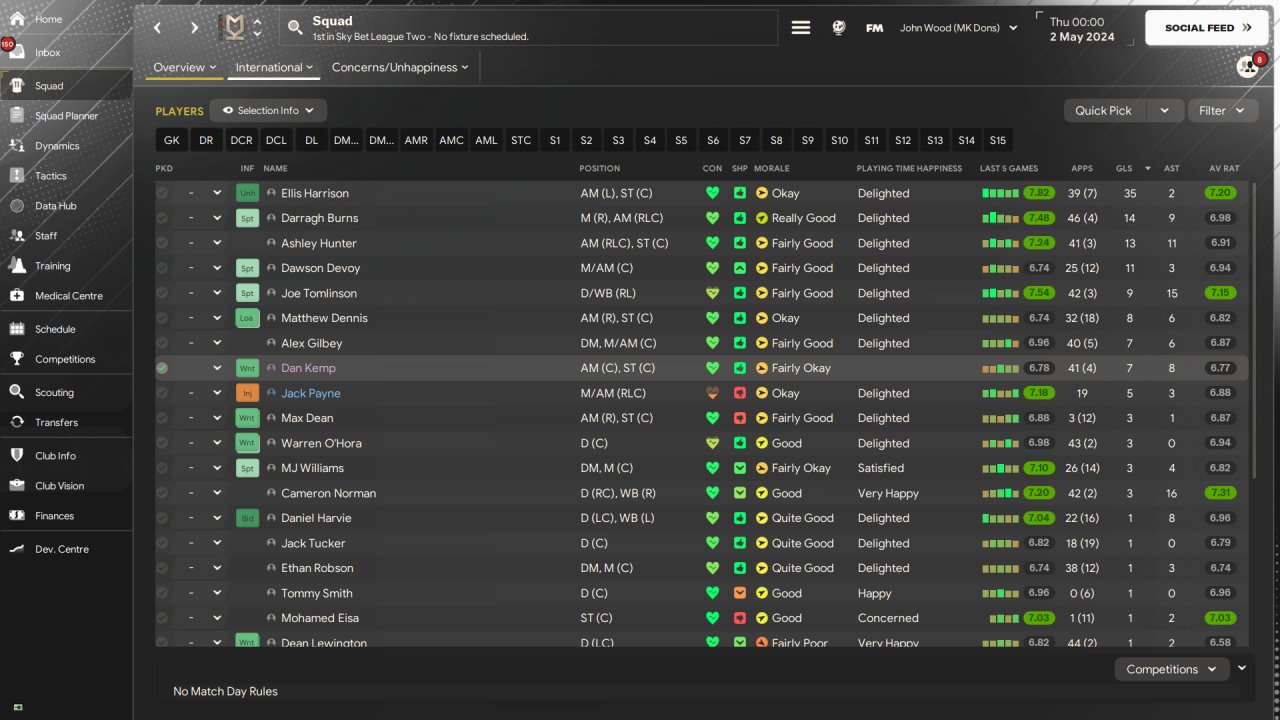Open the Home sidebar icon
The image size is (1280, 720).
pyautogui.click(x=17, y=19)
